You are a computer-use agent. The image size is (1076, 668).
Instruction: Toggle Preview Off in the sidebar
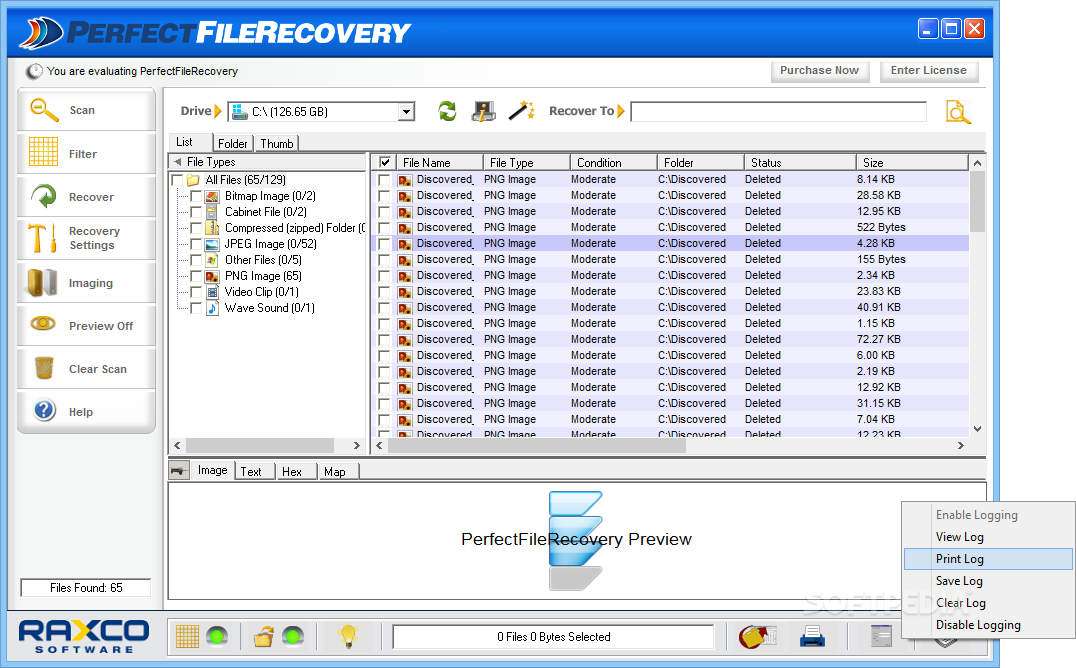pos(86,325)
